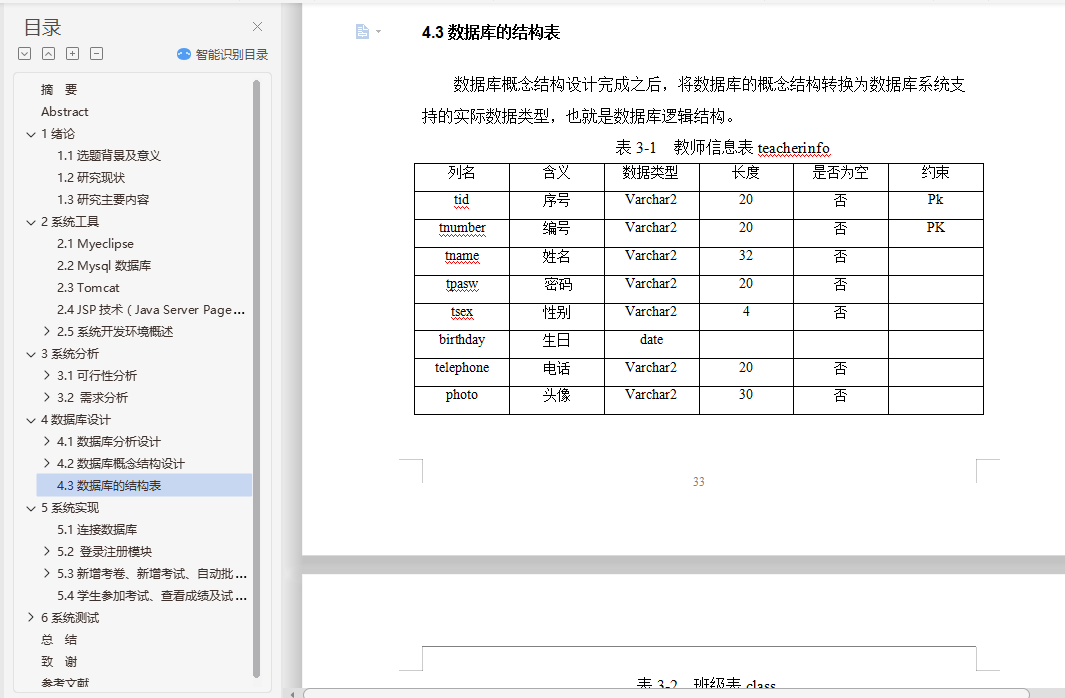Image resolution: width=1065 pixels, height=698 pixels.
Task: Collapse the '5 系统实现' outline section
Action: click(31, 508)
